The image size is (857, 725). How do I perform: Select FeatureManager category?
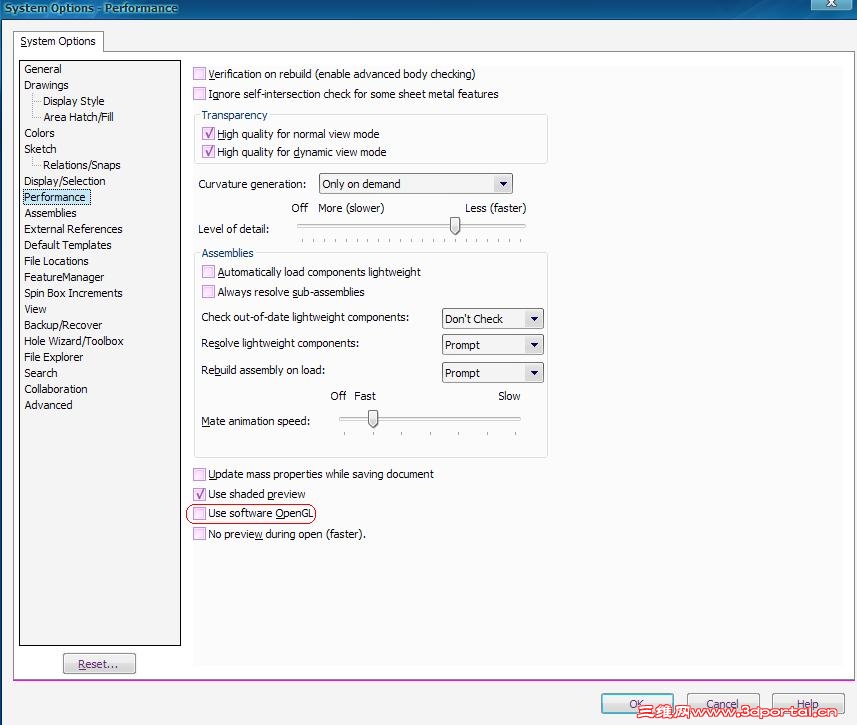[64, 277]
